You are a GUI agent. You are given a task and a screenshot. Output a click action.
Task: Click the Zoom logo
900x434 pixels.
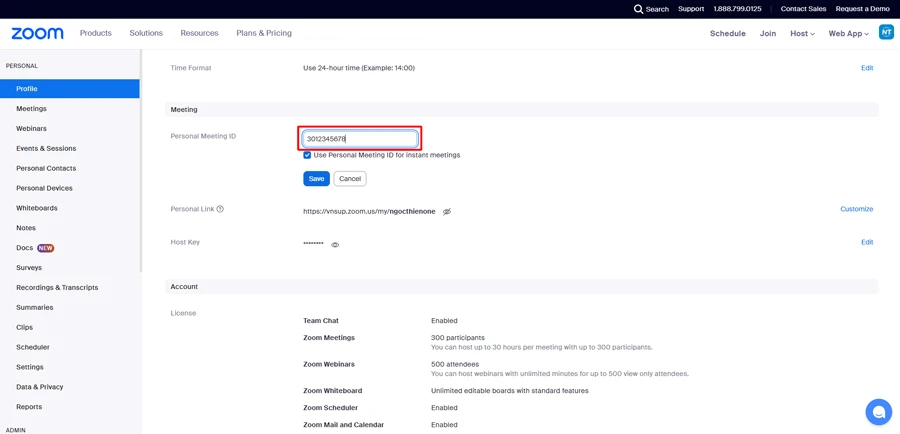[37, 33]
